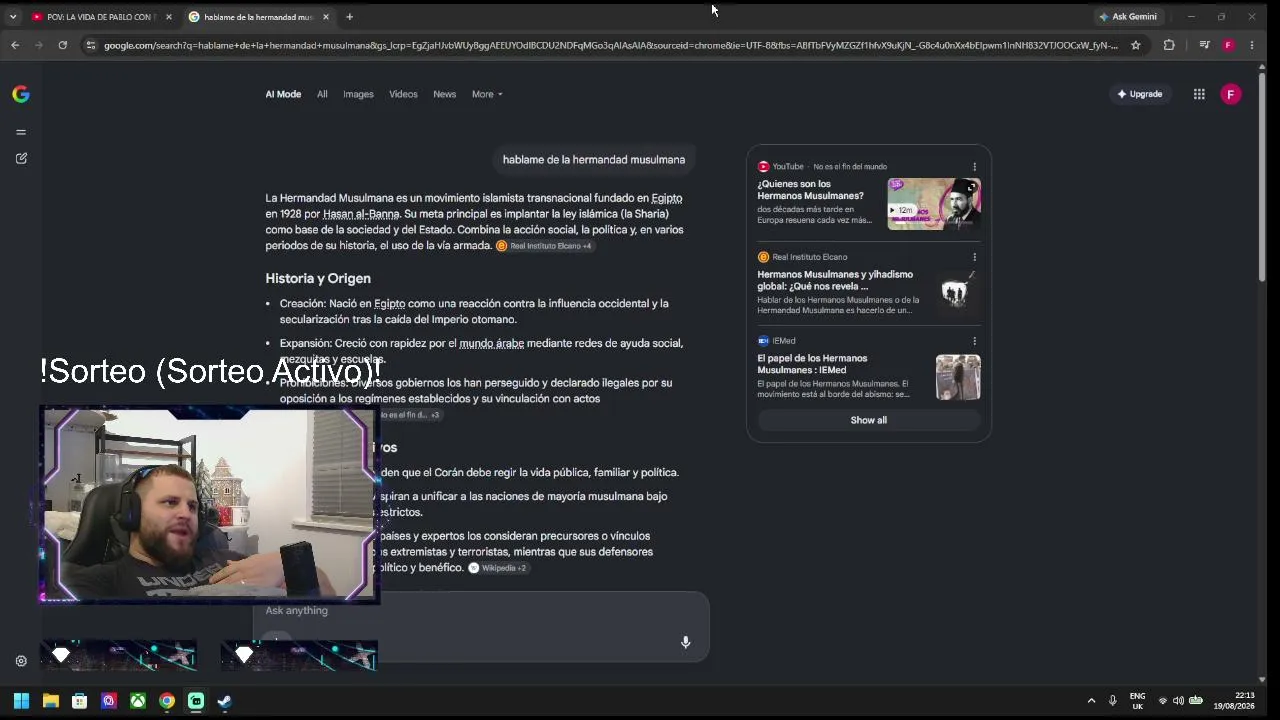Switch to the Videos tab
The height and width of the screenshot is (720, 1280).
(403, 94)
